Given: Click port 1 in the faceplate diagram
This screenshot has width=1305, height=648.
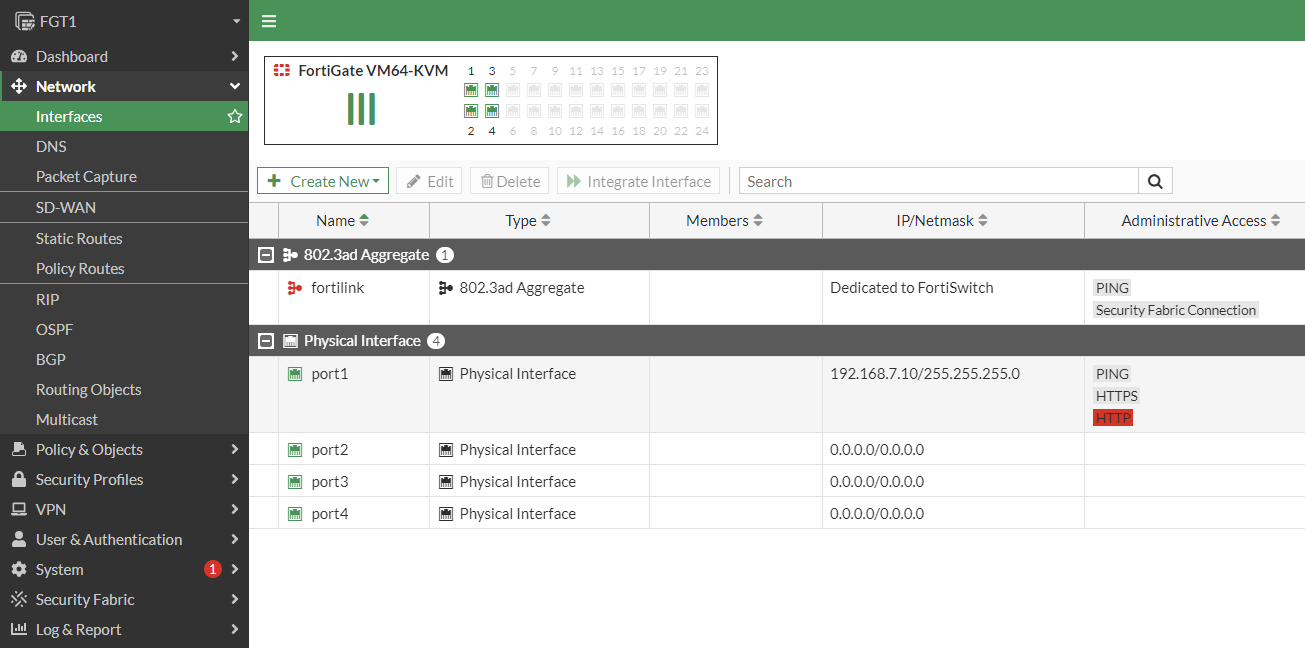Looking at the screenshot, I should 471,90.
